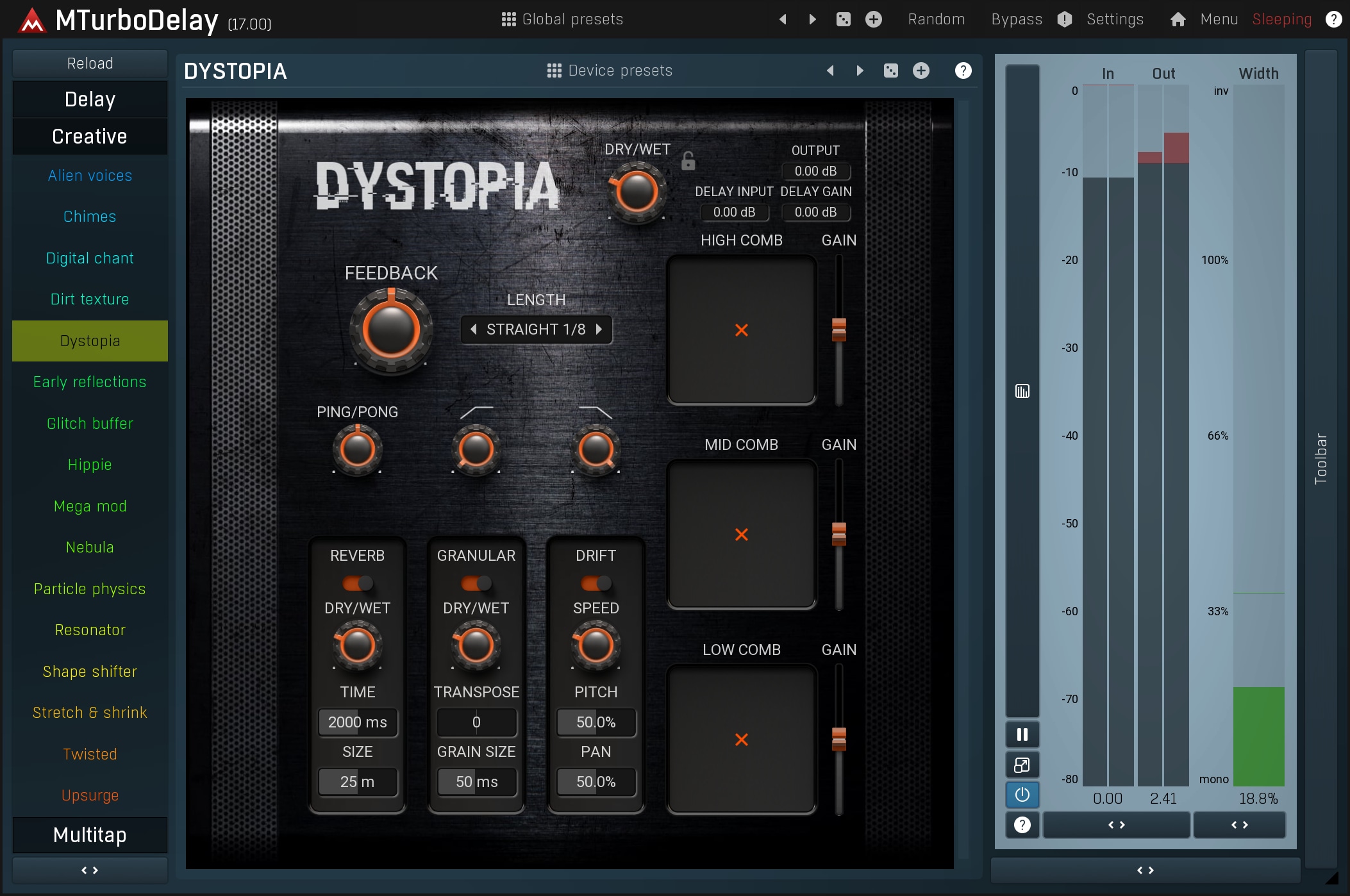Open the device presets help icon
This screenshot has width=1350, height=896.
pos(963,71)
